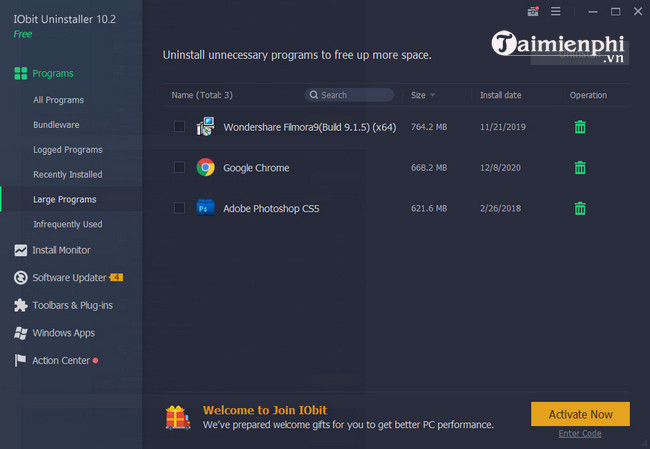Image resolution: width=650 pixels, height=449 pixels.
Task: Click the Welcome to Join IObit heading
Action: (x=265, y=410)
